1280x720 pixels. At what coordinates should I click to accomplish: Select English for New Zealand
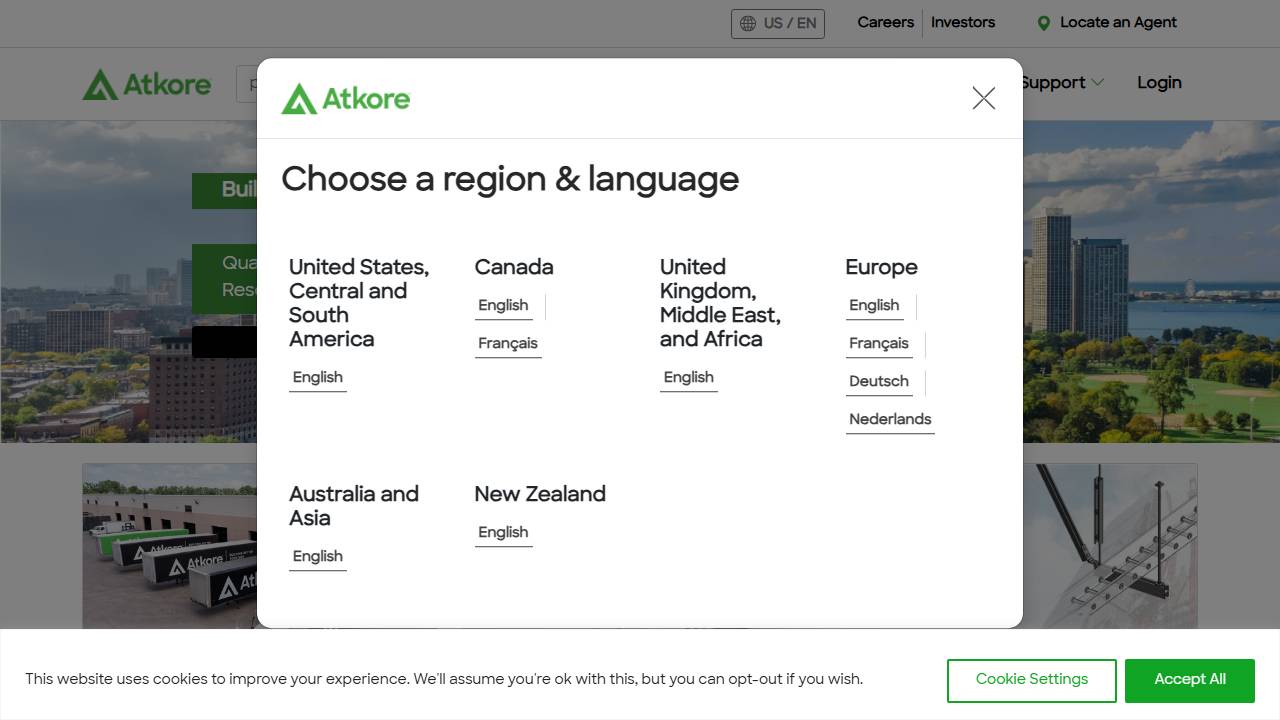point(503,532)
